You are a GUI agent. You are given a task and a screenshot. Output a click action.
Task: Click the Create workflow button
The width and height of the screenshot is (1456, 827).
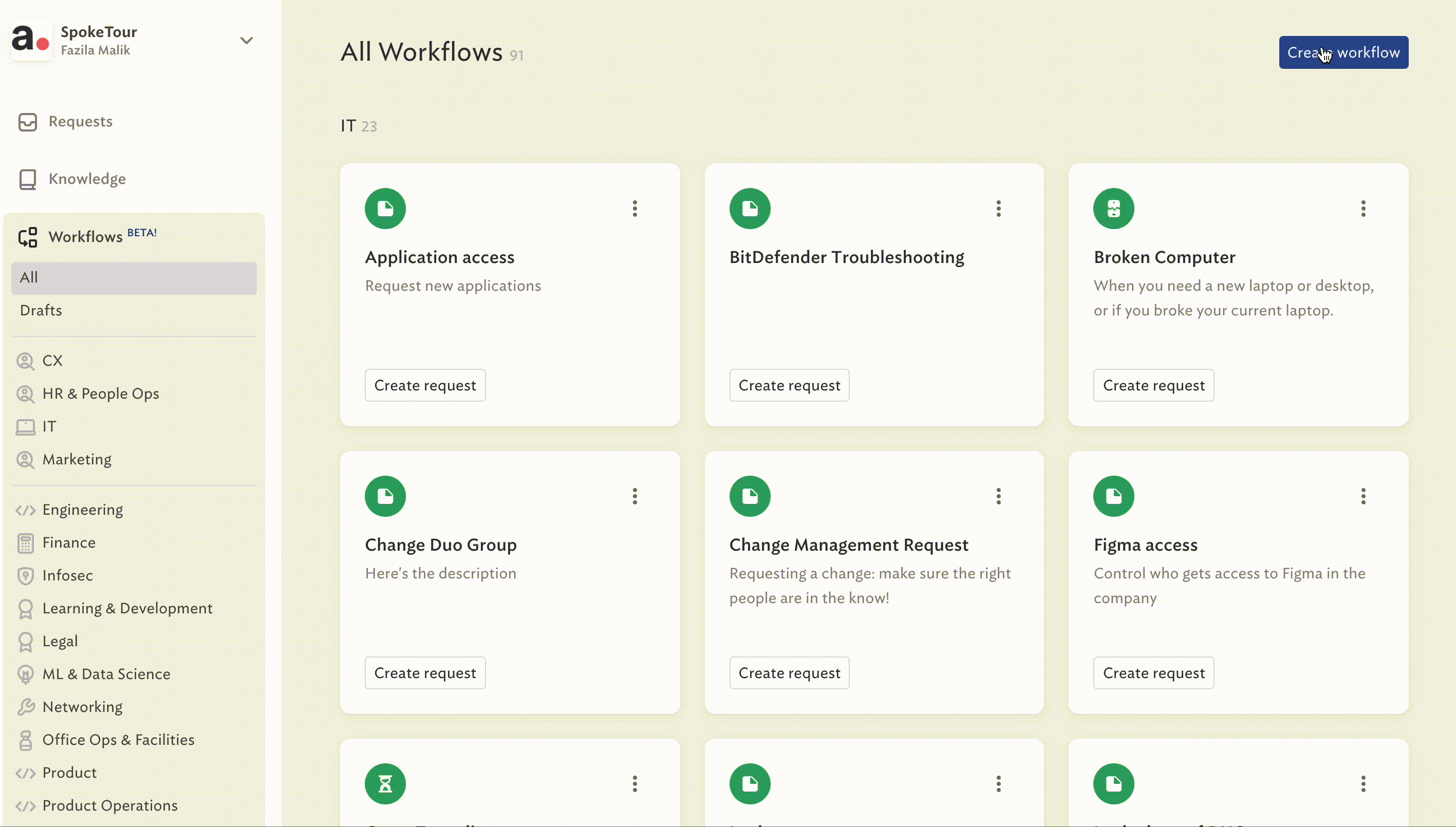pos(1343,52)
